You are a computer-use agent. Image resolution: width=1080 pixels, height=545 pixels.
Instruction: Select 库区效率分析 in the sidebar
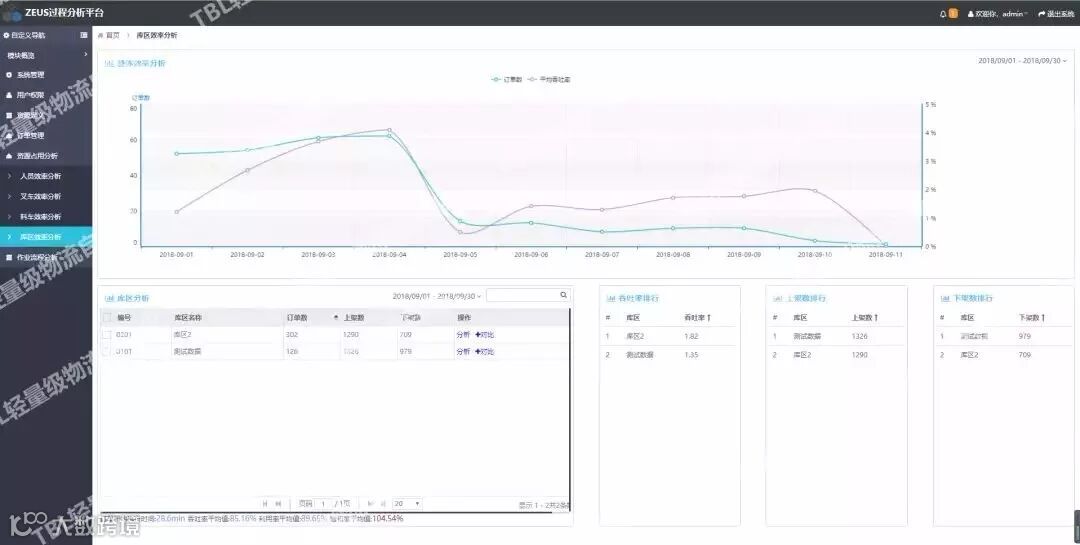[46, 237]
